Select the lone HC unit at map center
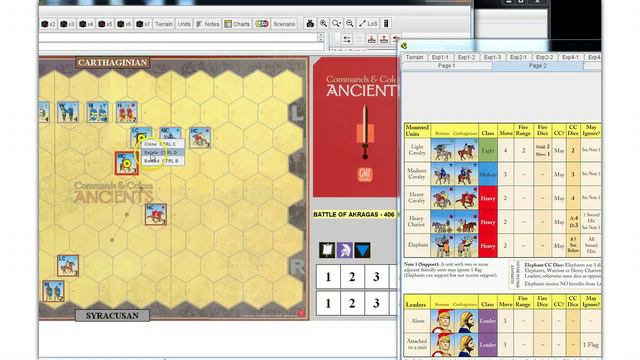 [156, 214]
